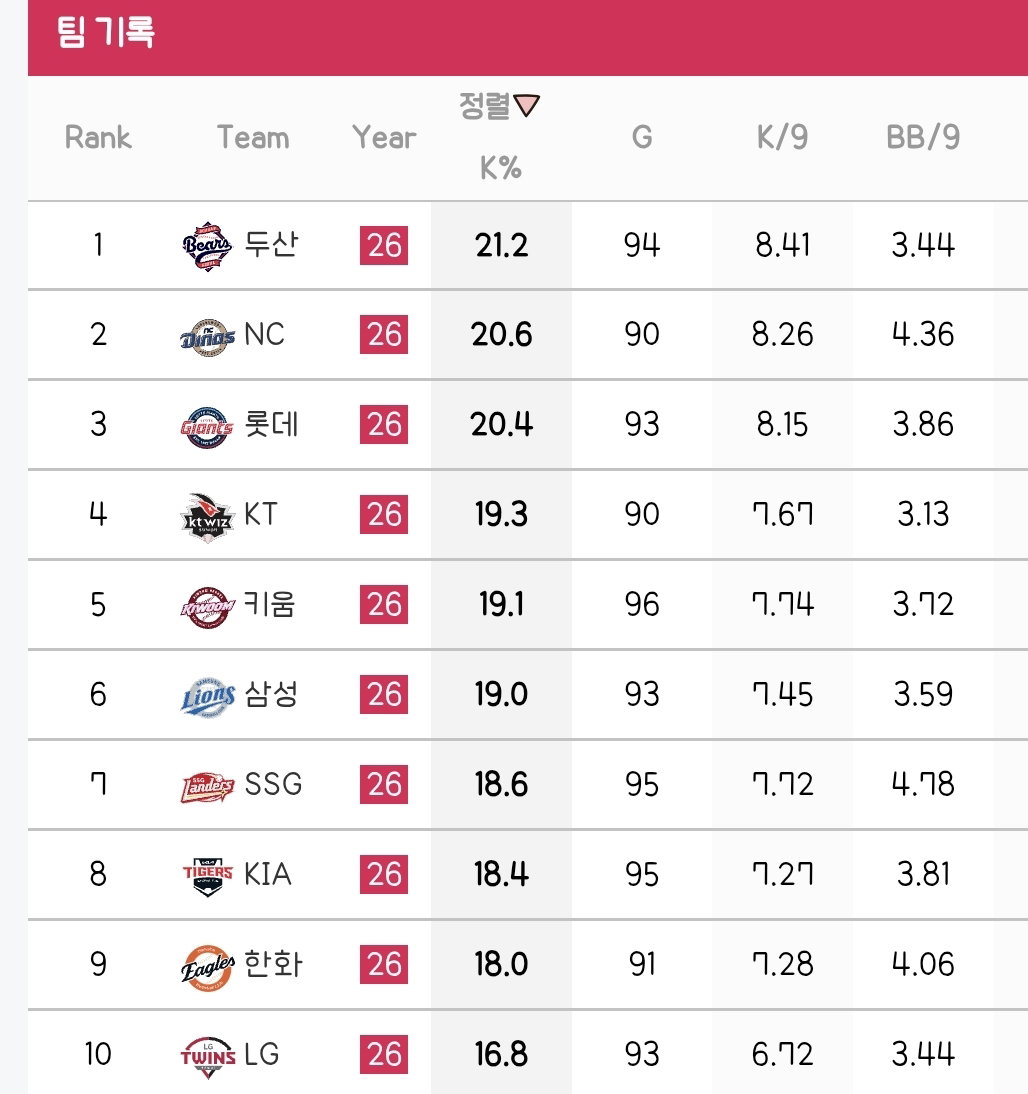This screenshot has height=1094, width=1028.
Task: Click the Kiwoom Heroes team logo
Action: tap(207, 607)
